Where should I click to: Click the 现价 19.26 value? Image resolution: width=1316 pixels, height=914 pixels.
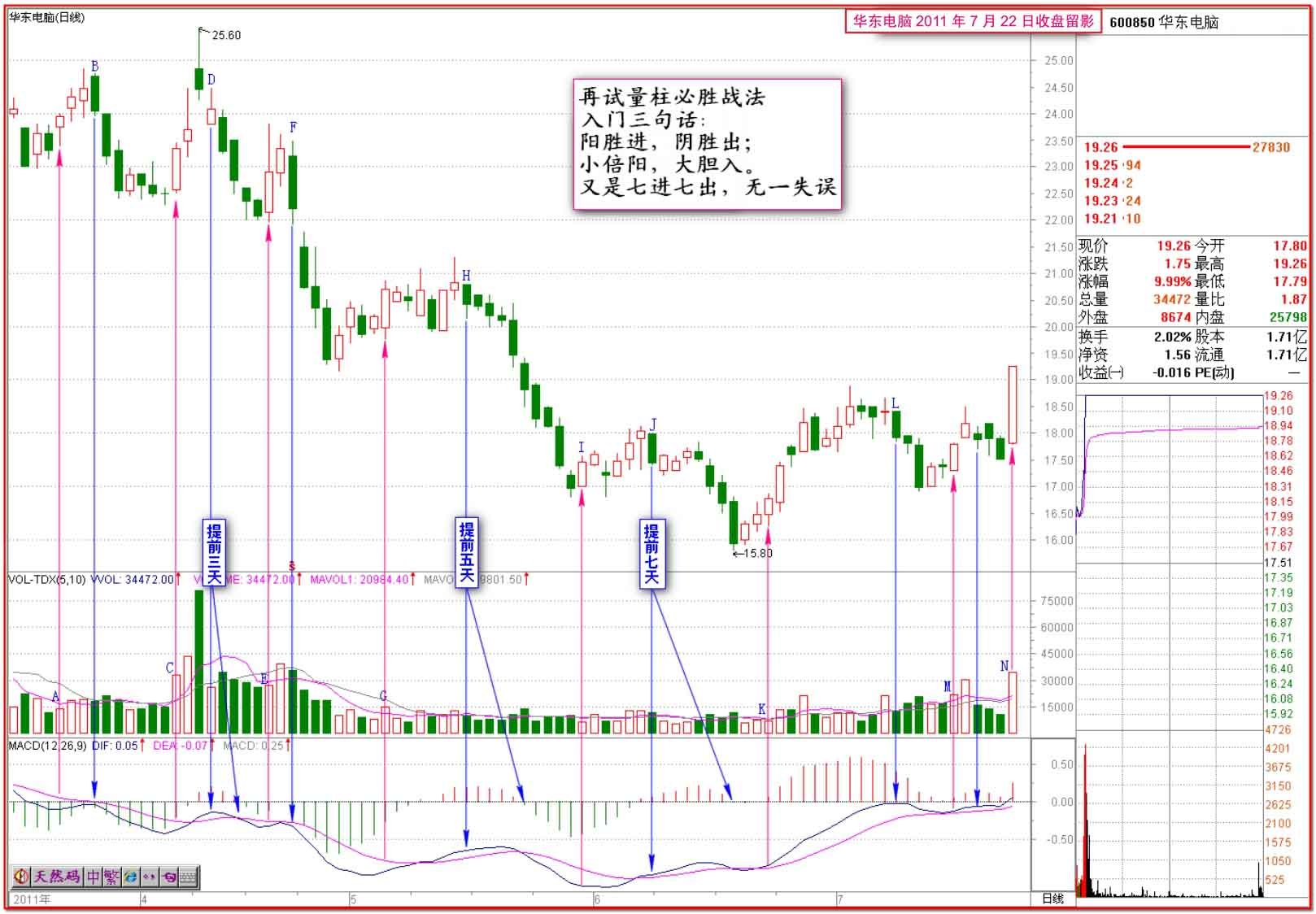1174,246
